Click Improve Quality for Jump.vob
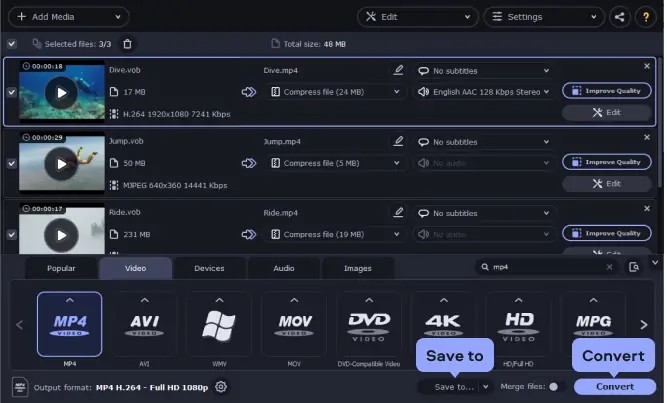667x403 pixels. pos(607,162)
